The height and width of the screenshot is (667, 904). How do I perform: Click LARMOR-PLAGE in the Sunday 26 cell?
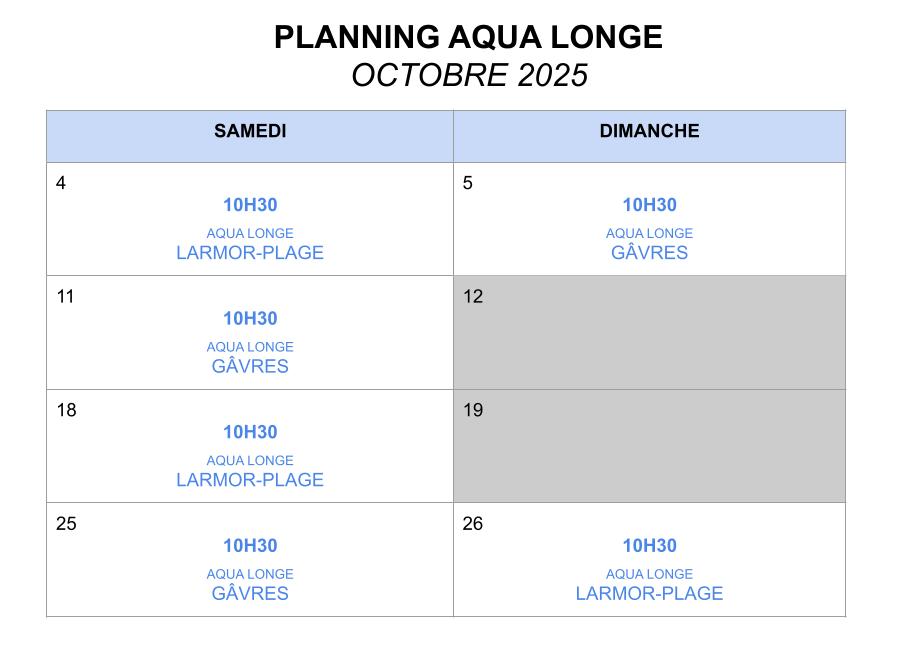point(649,593)
